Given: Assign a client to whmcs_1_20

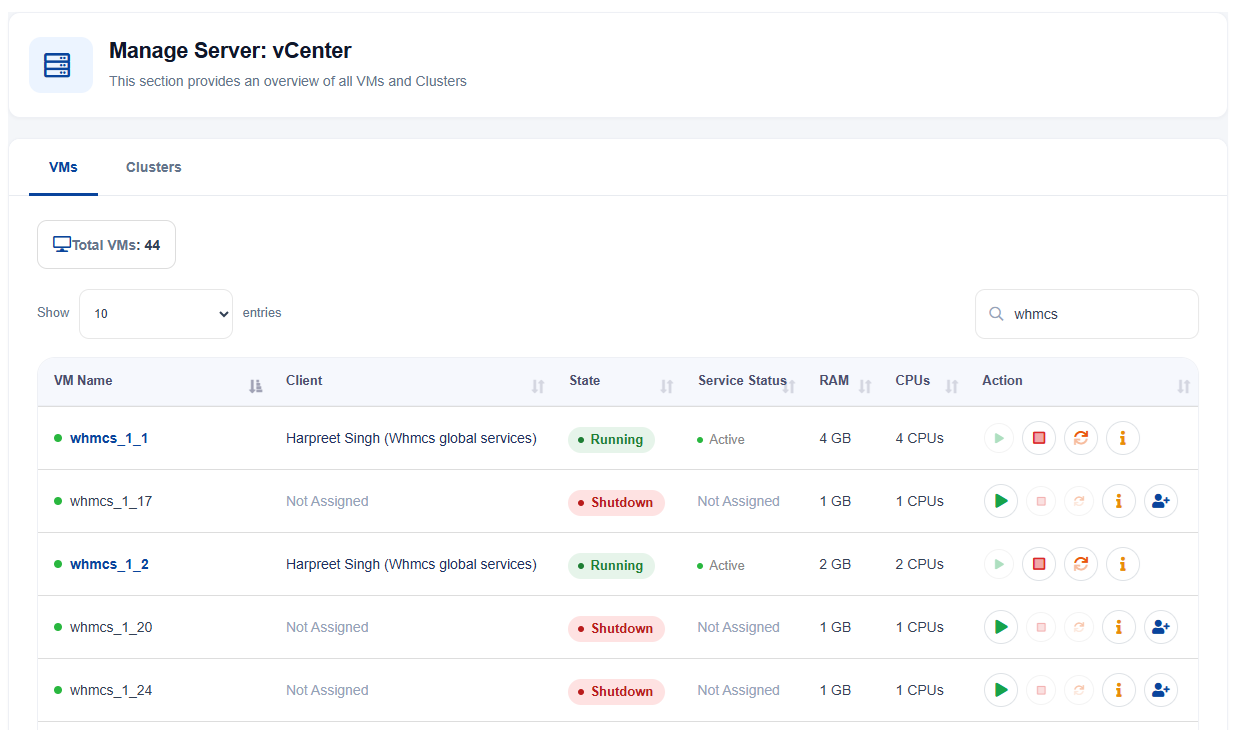Looking at the screenshot, I should click(1160, 627).
